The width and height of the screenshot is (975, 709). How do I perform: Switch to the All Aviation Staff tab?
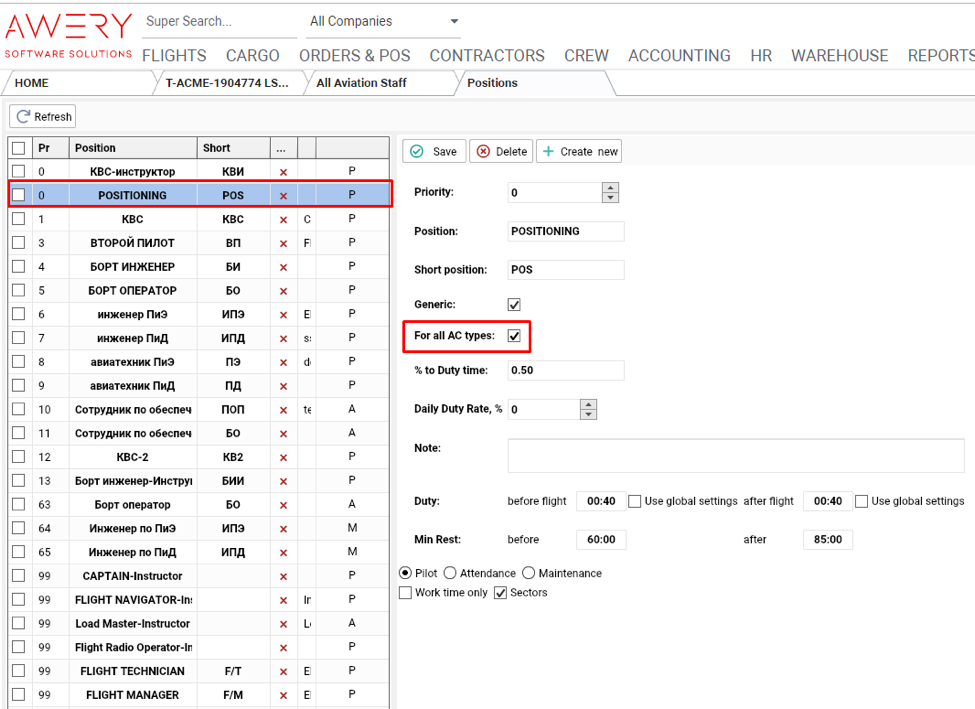(361, 83)
